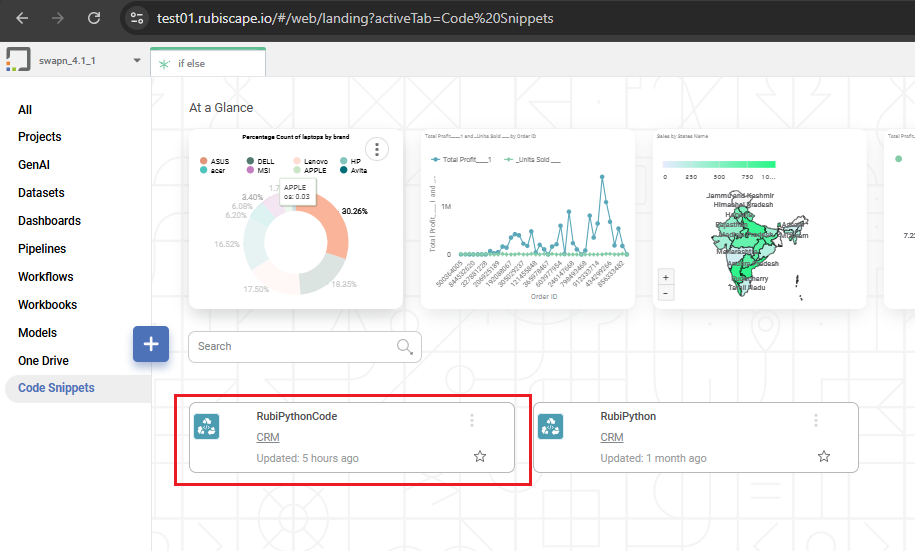This screenshot has height=551, width=915.
Task: Expand the swapn_4.1_1 workspace dropdown
Action: (137, 61)
